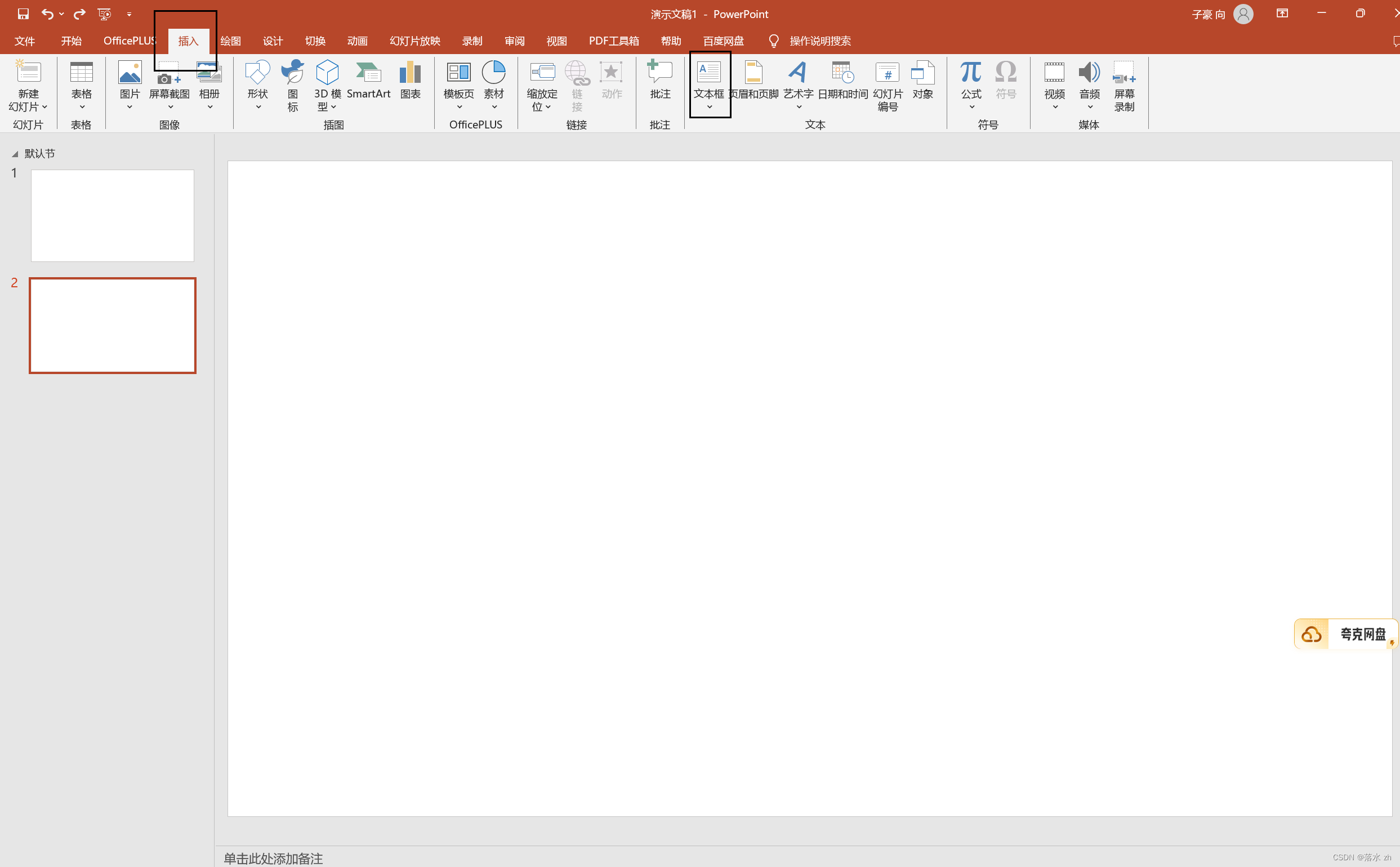Insert a chart (图表)
The width and height of the screenshot is (1400, 867).
(410, 80)
